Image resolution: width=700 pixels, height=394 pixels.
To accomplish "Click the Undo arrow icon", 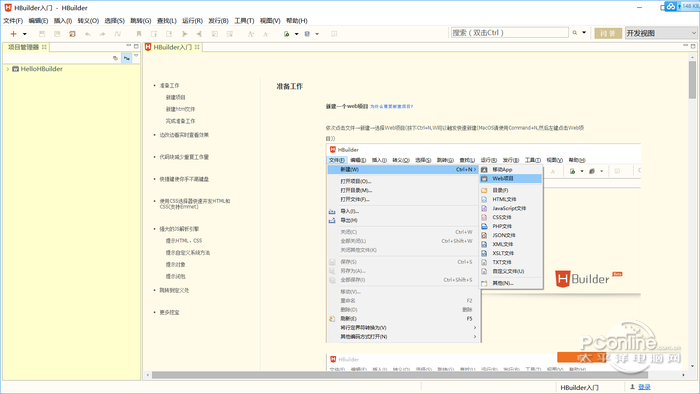I will coord(88,34).
